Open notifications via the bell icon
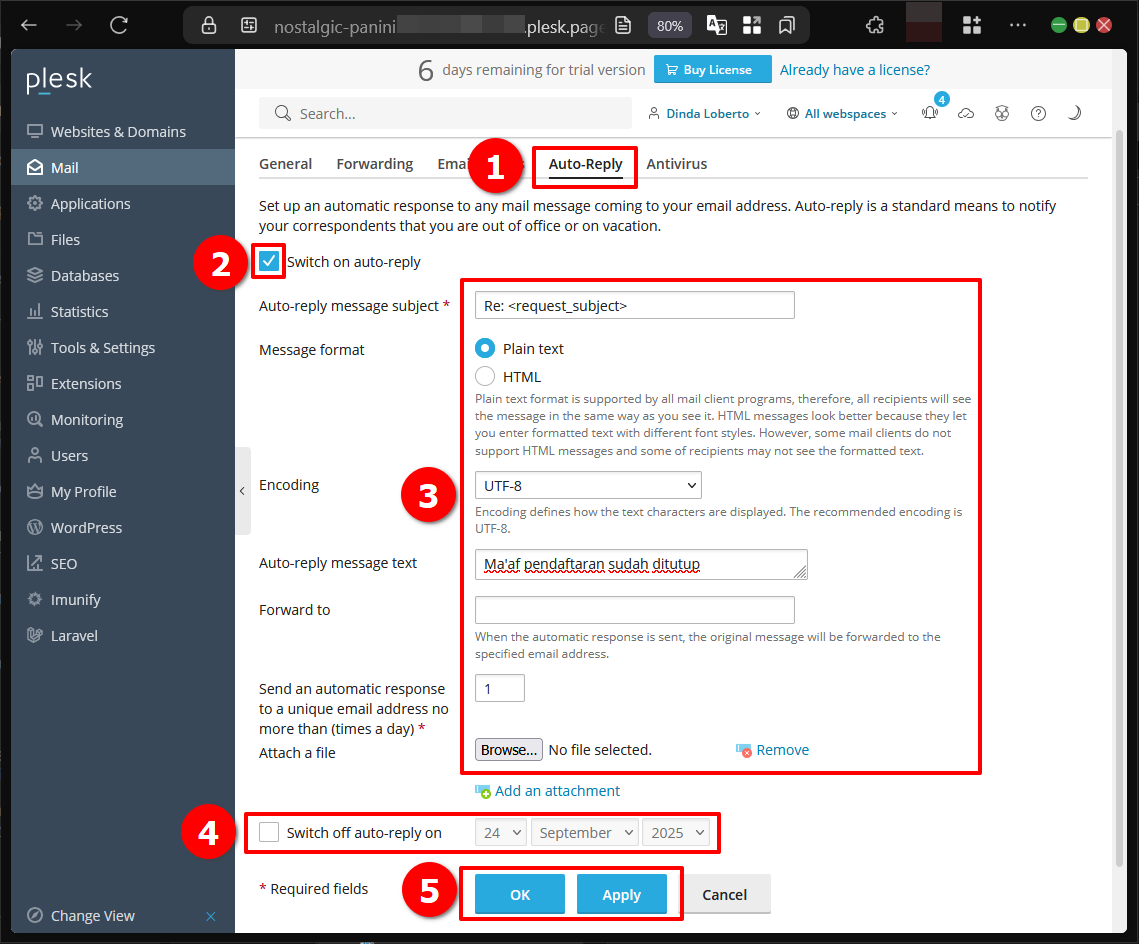The width and height of the screenshot is (1139, 944). tap(929, 113)
